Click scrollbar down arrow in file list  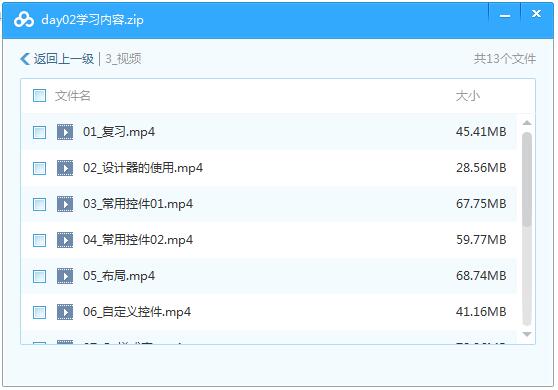click(527, 334)
